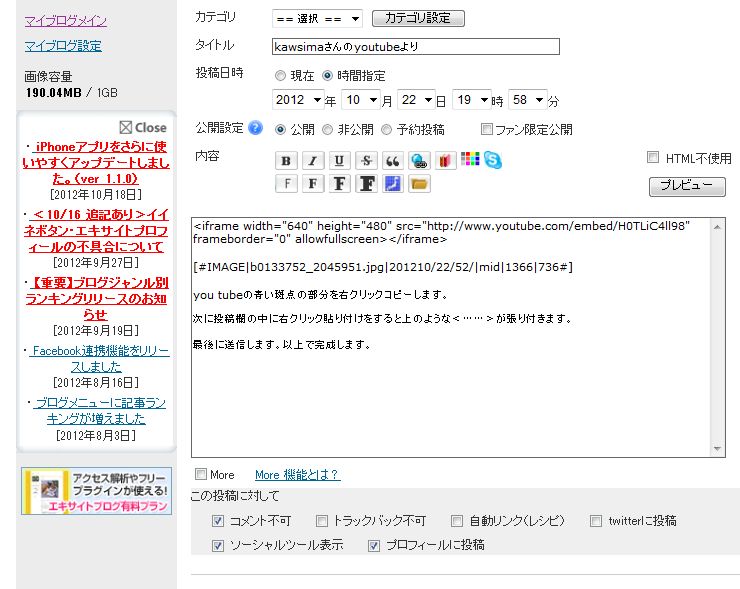
Task: Toggle プロフィールに投稿 checkbox
Action: 374,546
